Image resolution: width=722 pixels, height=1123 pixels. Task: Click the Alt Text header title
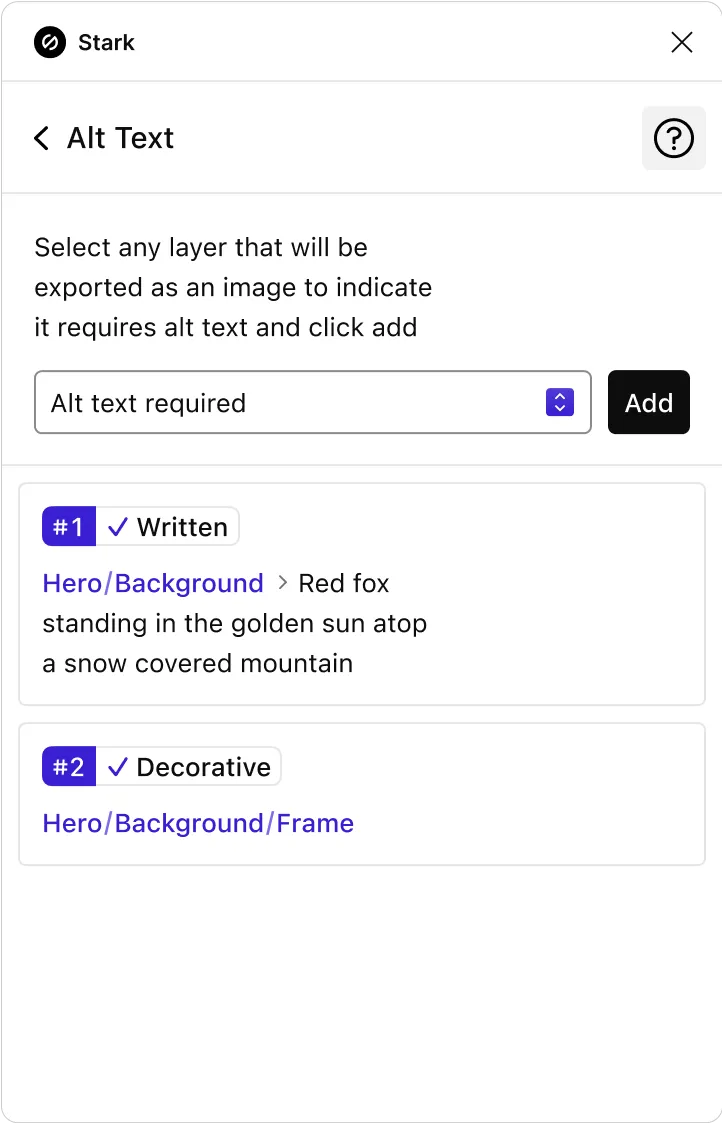point(120,138)
